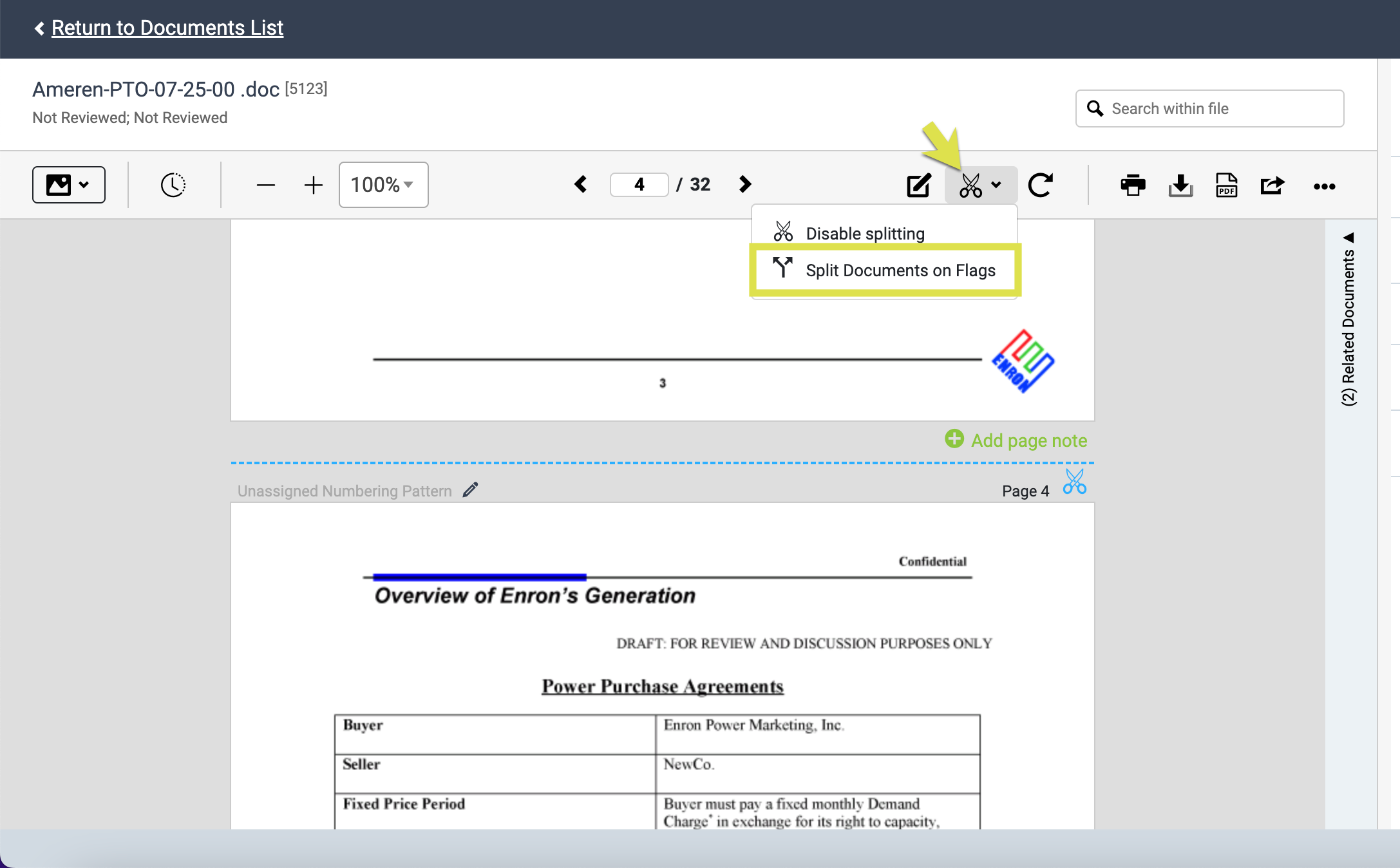Click the Page 4 label

coord(1025,491)
